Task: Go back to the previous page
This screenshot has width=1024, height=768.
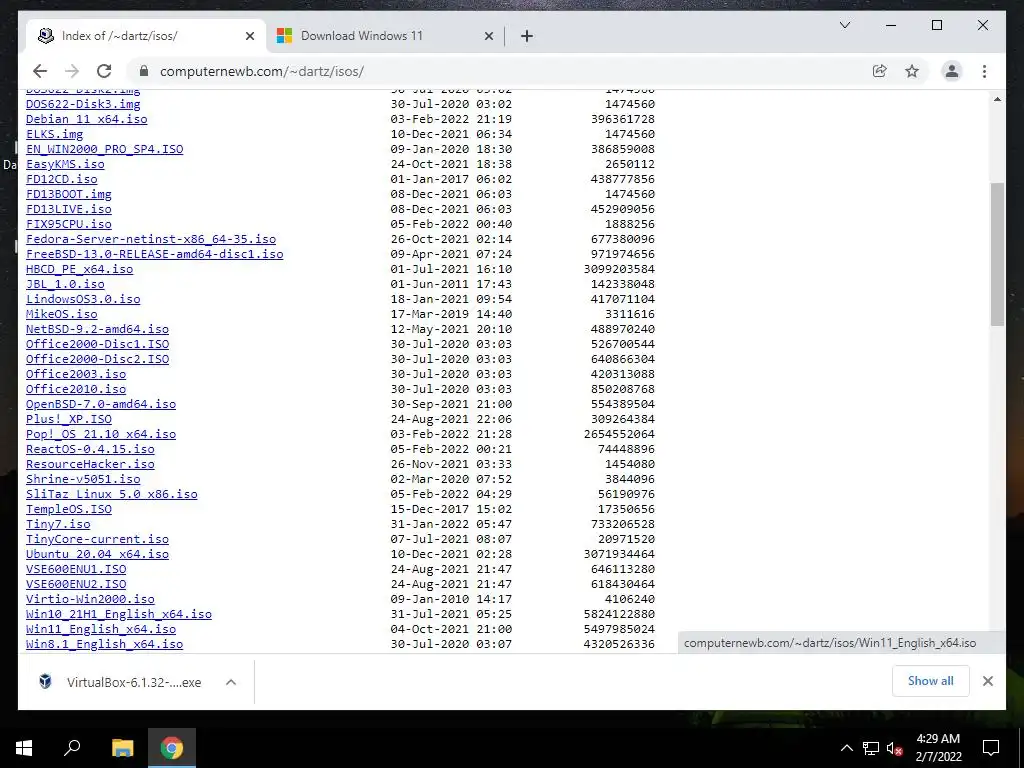Action: pyautogui.click(x=40, y=71)
